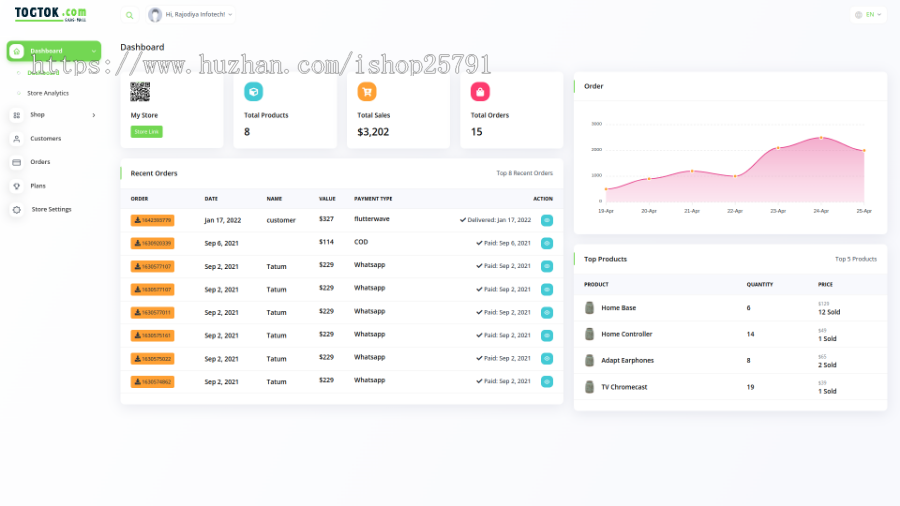Screen dimensions: 900x506
Task: Click the flutterwave payment type cell
Action: (x=371, y=219)
